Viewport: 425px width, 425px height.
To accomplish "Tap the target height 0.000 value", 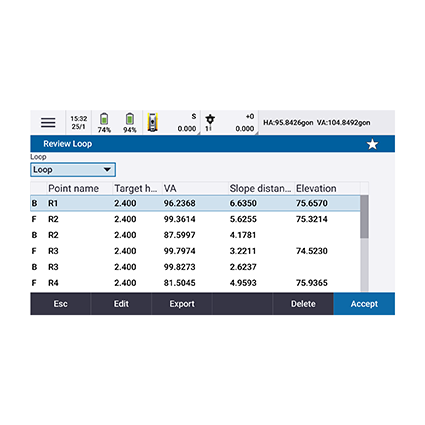I will (245, 129).
